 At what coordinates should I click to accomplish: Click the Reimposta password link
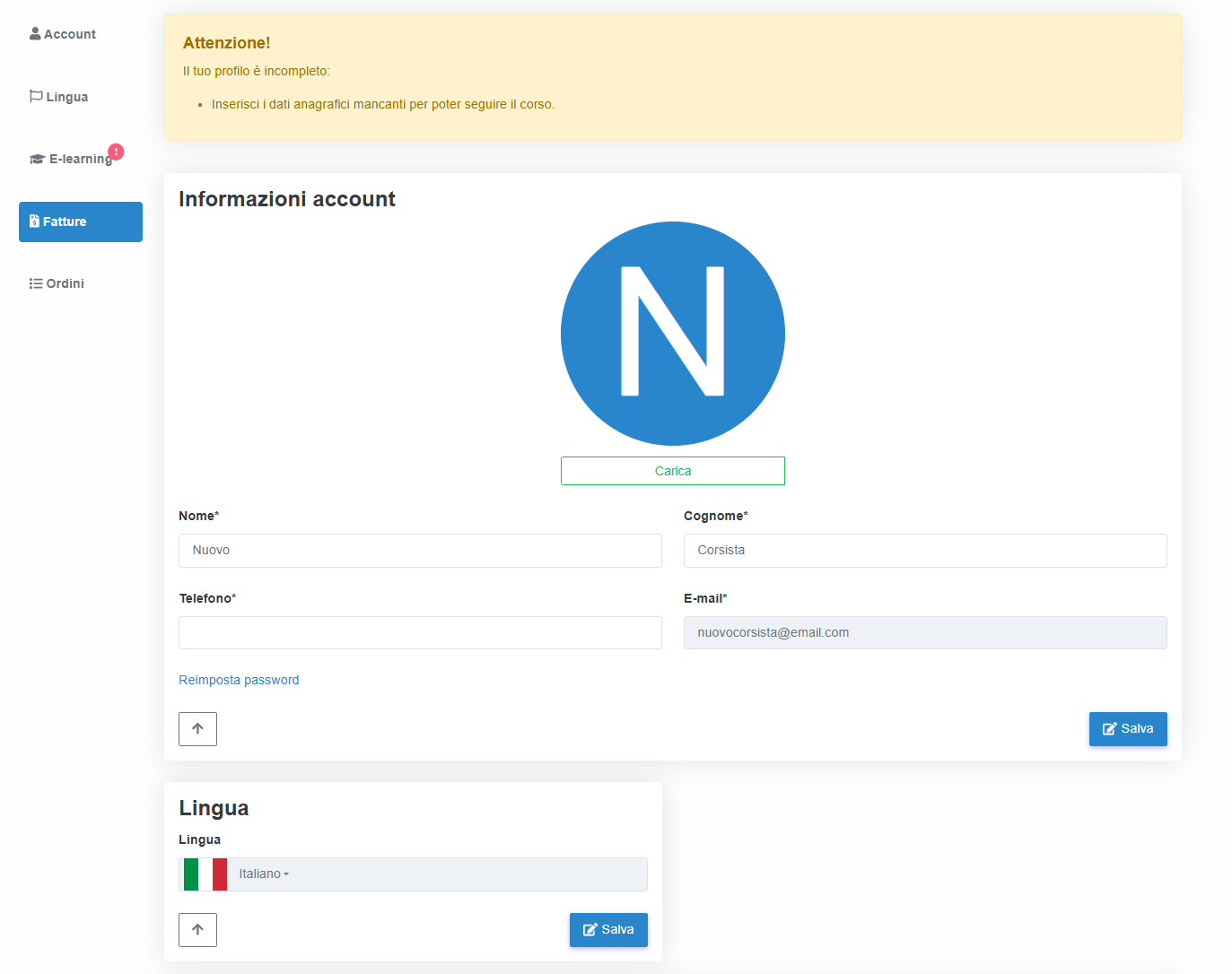click(239, 680)
